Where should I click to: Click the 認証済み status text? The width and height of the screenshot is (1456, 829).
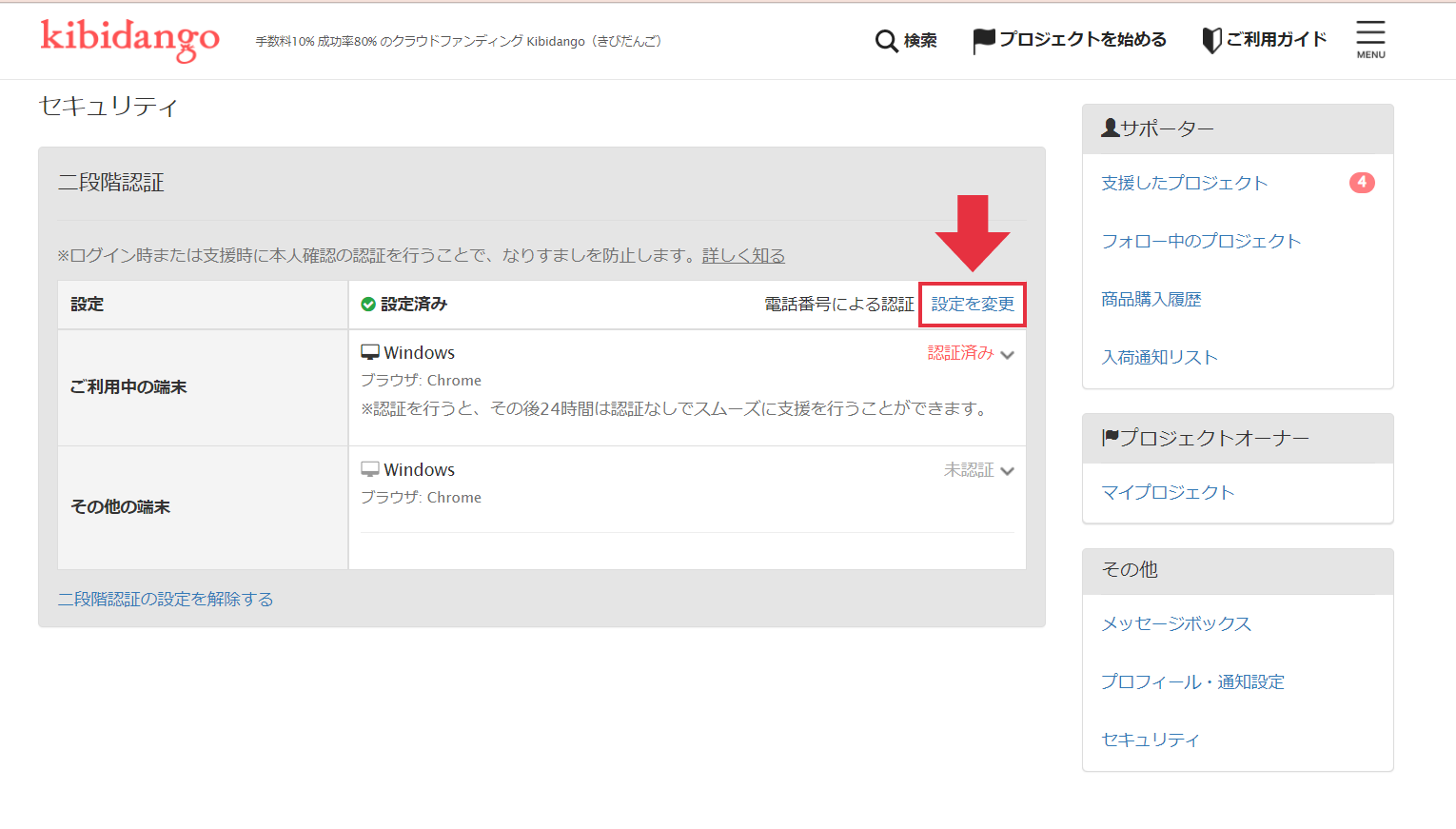960,353
